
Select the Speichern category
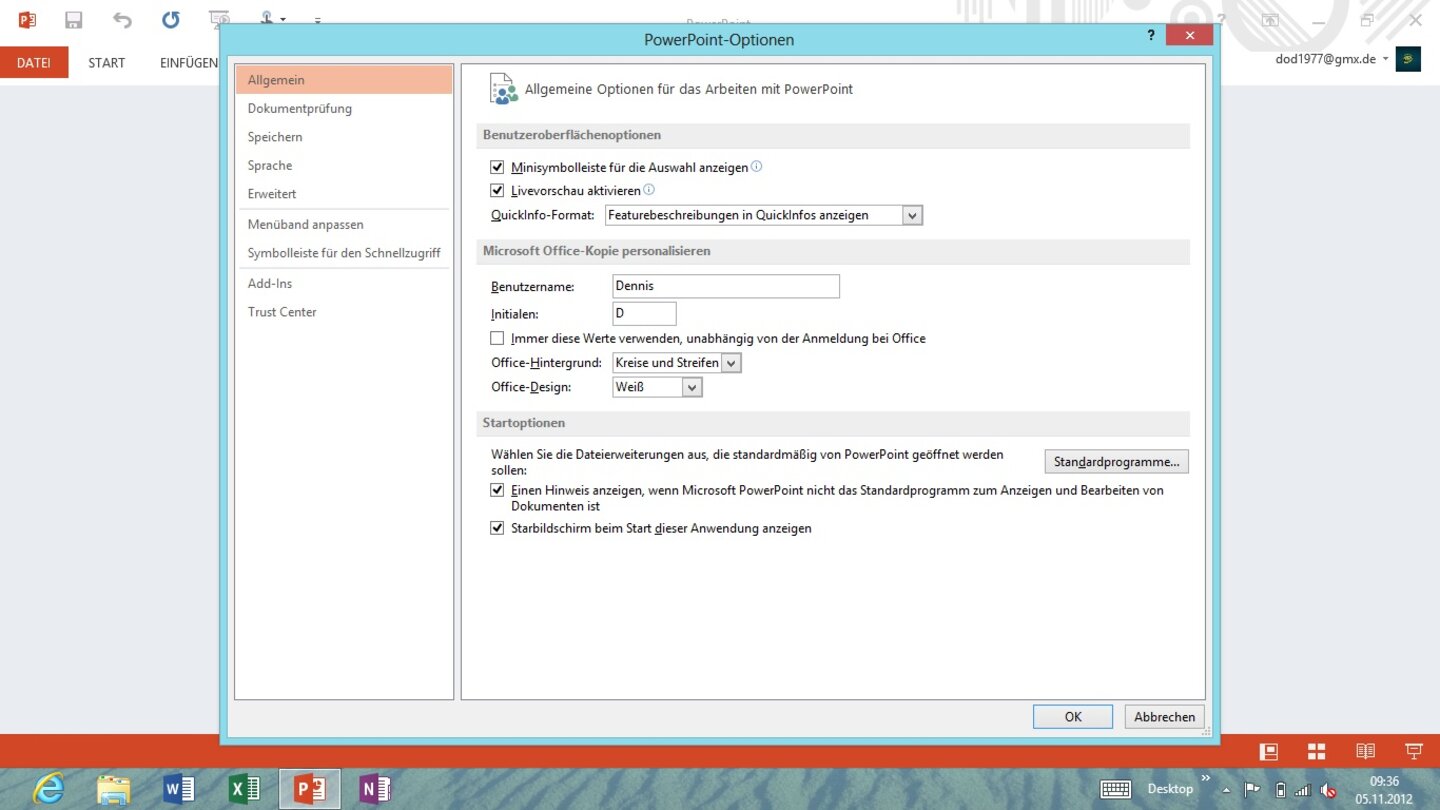344,137
